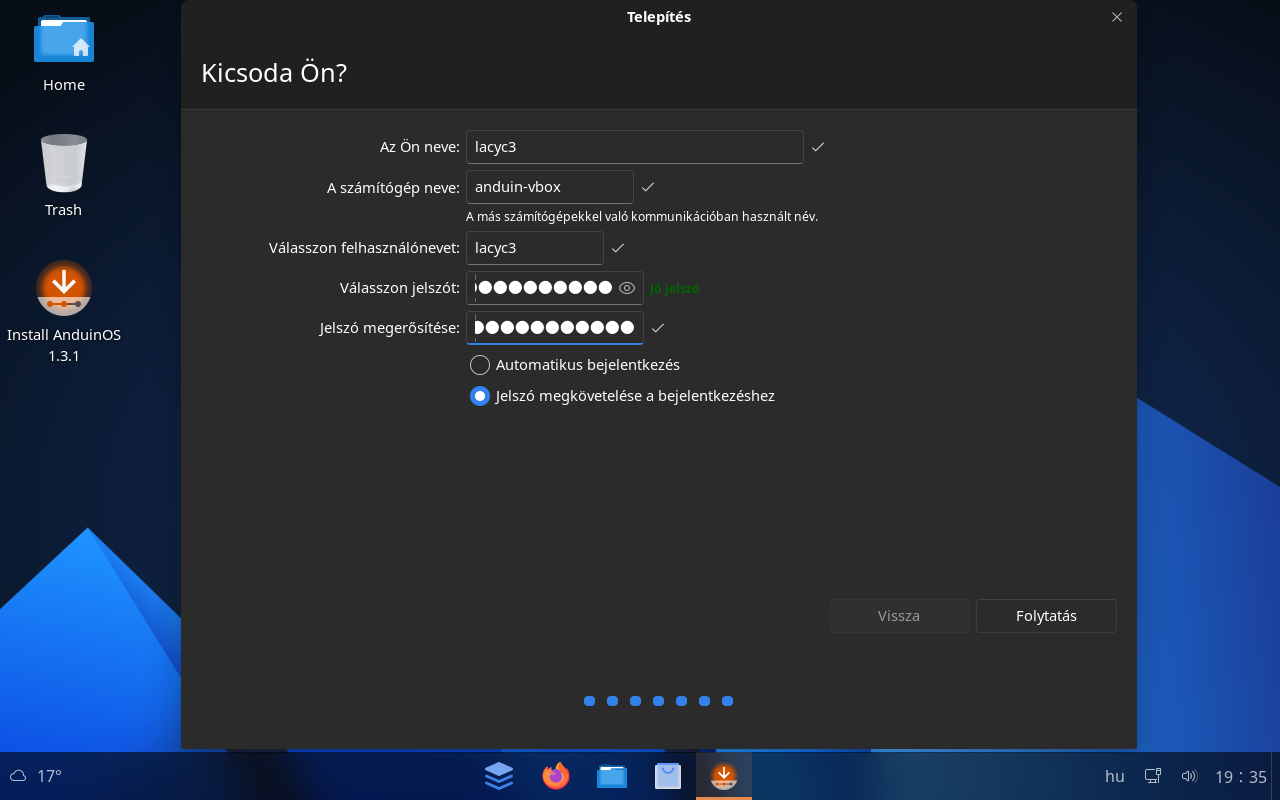Launch the Install AnduinOS 1.3.1 desktop icon
The height and width of the screenshot is (800, 1280).
click(x=64, y=312)
